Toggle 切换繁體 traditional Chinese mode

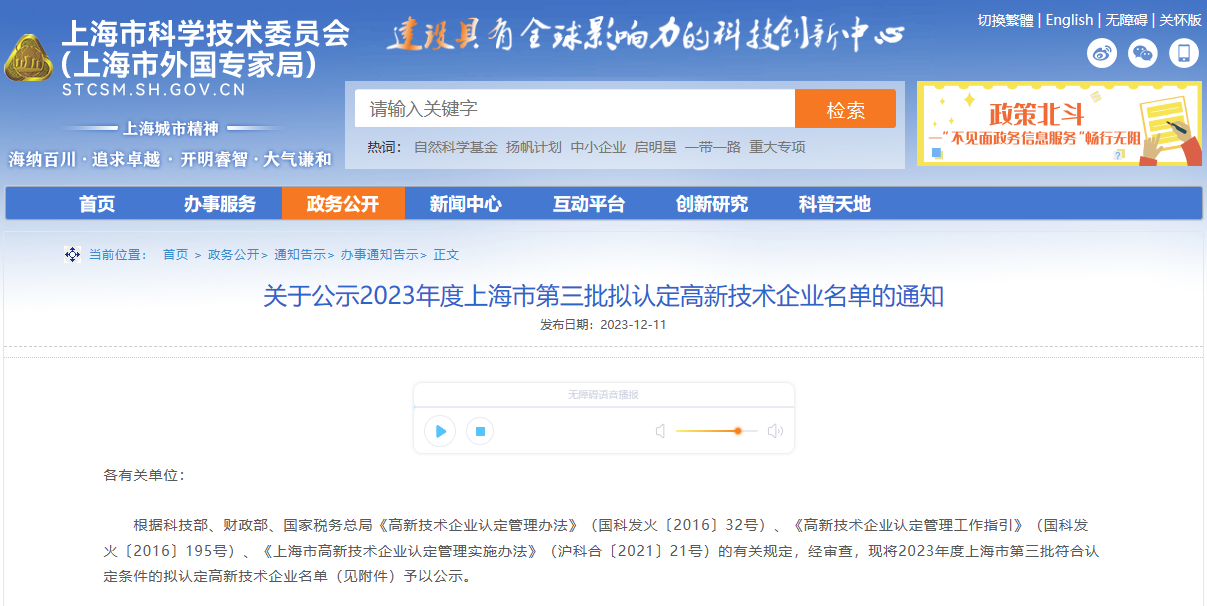point(1005,19)
